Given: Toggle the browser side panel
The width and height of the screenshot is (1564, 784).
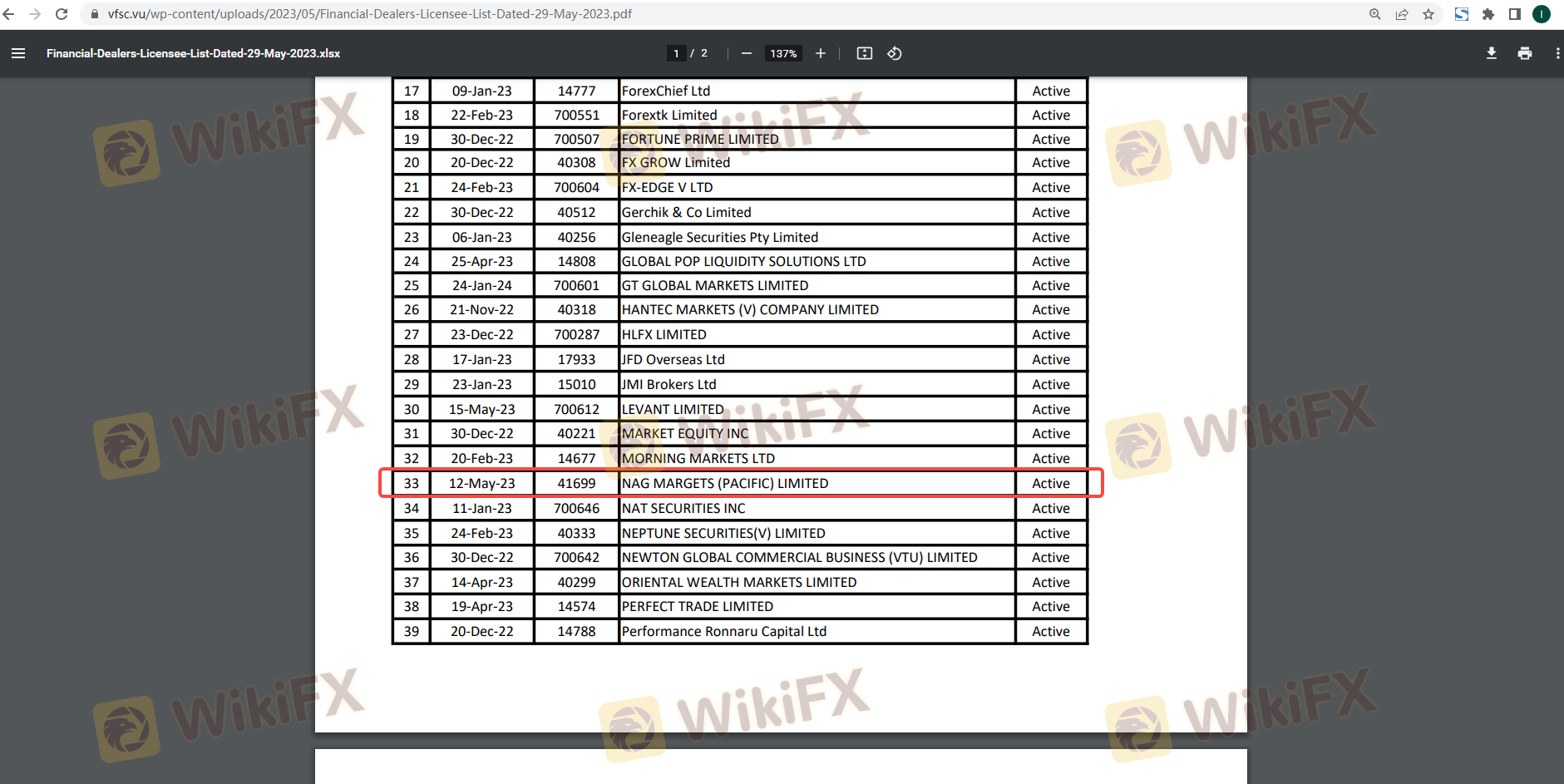Looking at the screenshot, I should click(x=1515, y=14).
